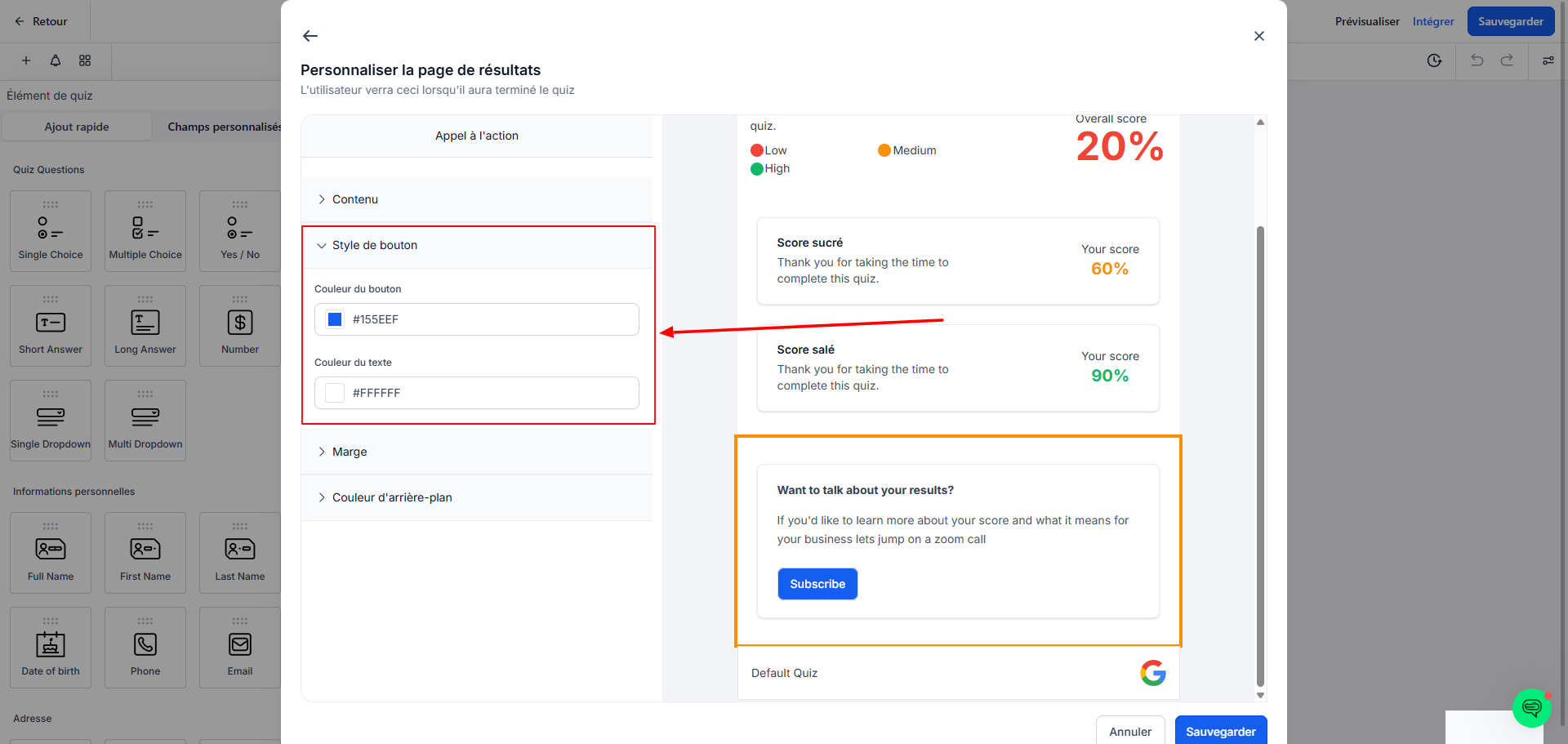Click the Retour back button
The image size is (1568, 744).
(x=41, y=21)
